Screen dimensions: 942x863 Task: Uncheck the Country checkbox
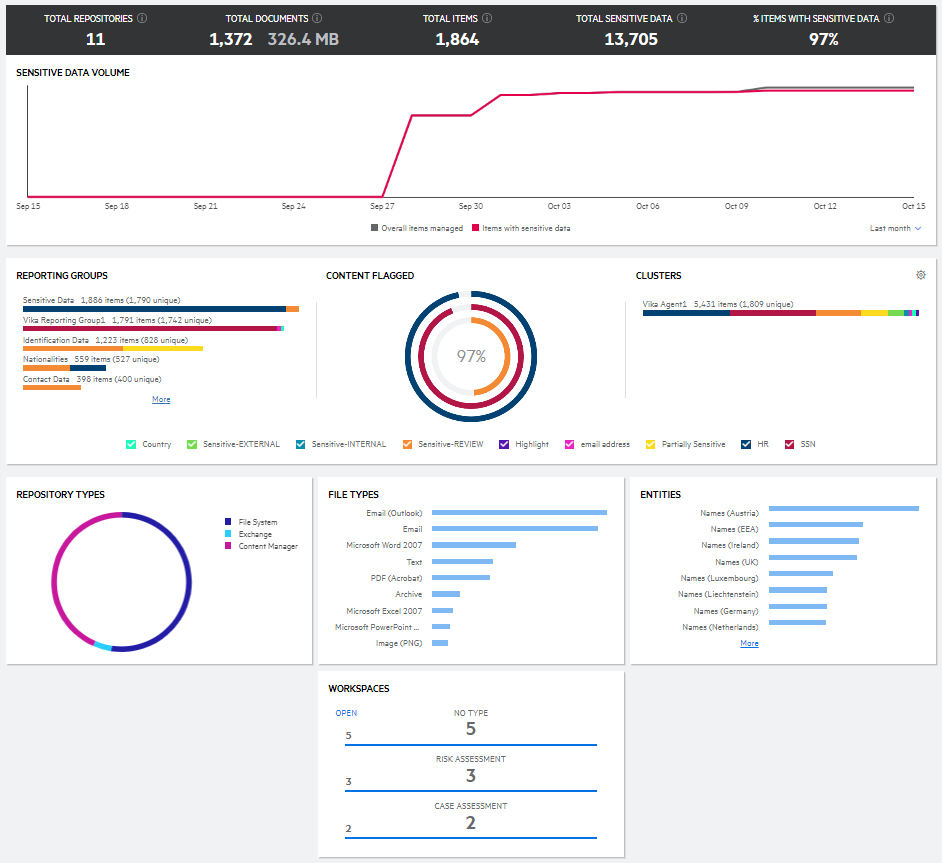coord(131,444)
